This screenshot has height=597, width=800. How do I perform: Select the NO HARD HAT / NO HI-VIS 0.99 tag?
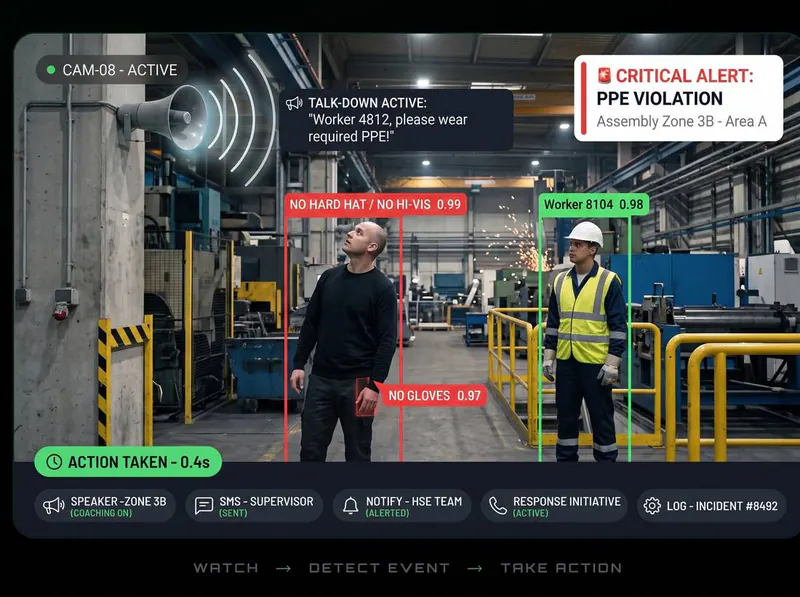(x=375, y=205)
